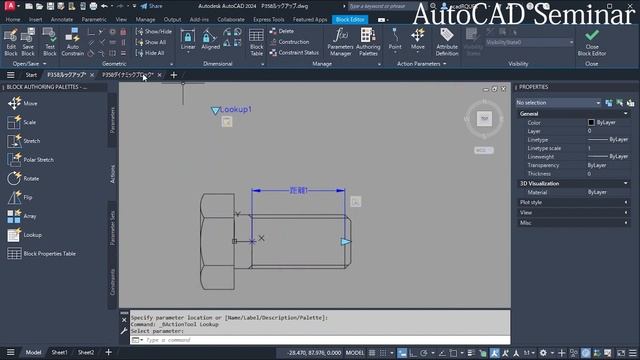Toggle the Authoring Palettes
Screen dimensions: 640x360
point(368,42)
